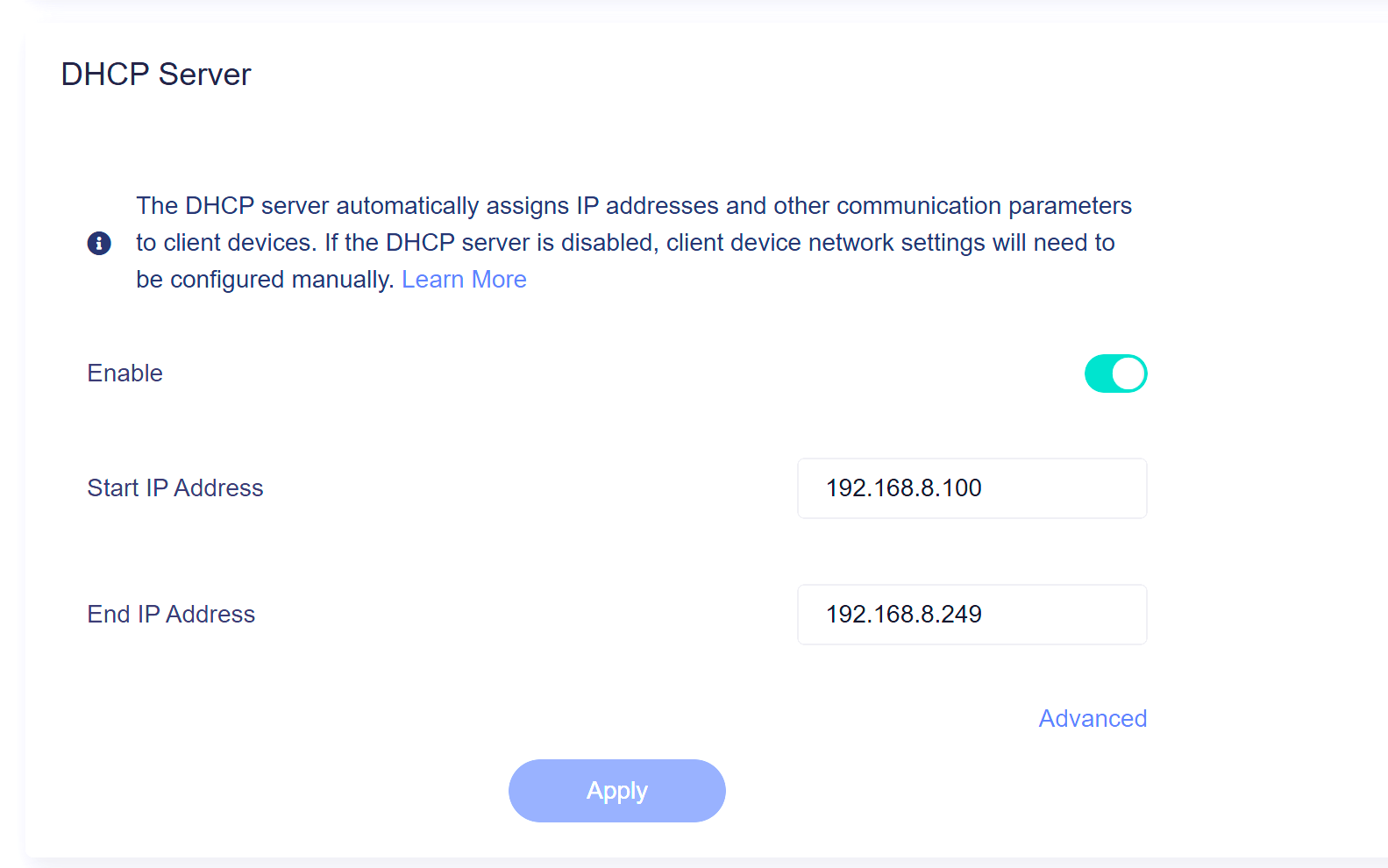Click the description line starting "to client devices"
1388x868 pixels.
click(624, 243)
